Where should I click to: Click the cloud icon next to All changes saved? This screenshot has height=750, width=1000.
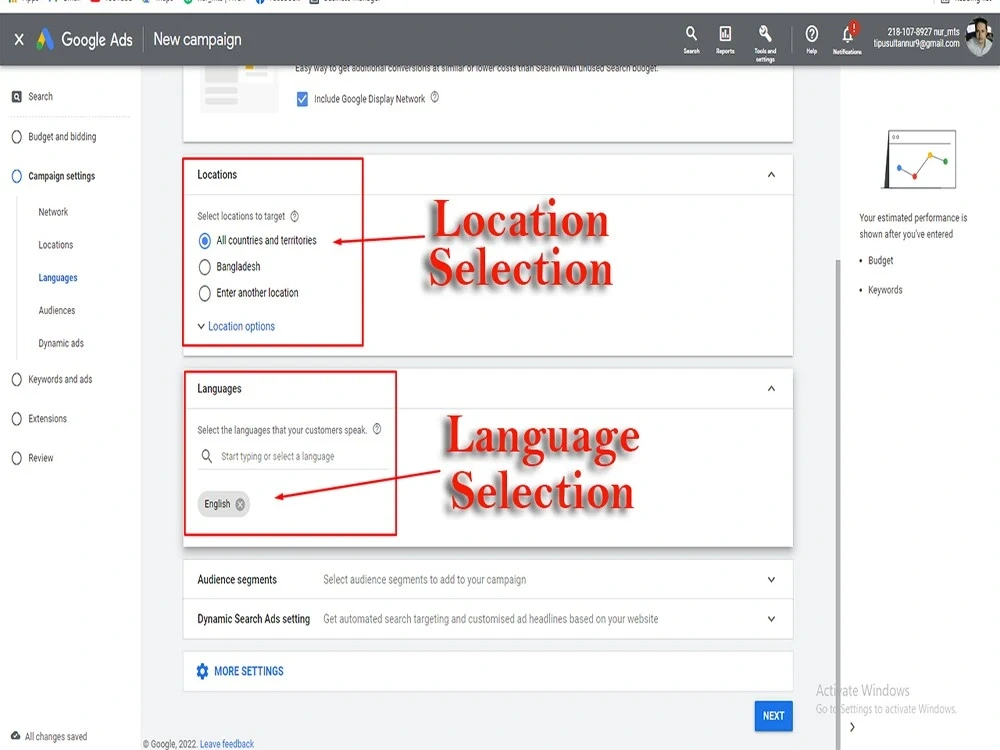(x=15, y=735)
